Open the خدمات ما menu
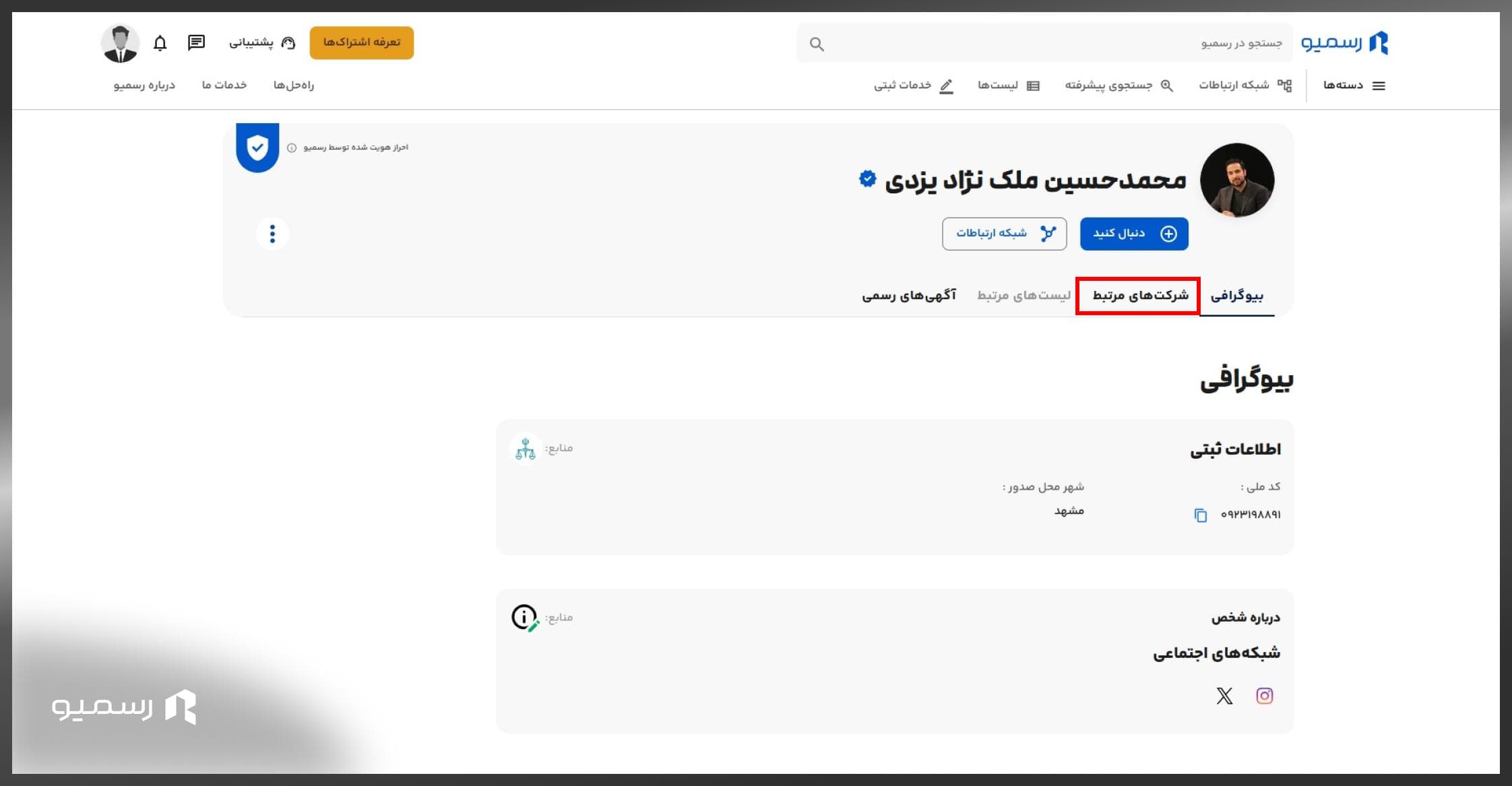The width and height of the screenshot is (1512, 786). pos(224,86)
